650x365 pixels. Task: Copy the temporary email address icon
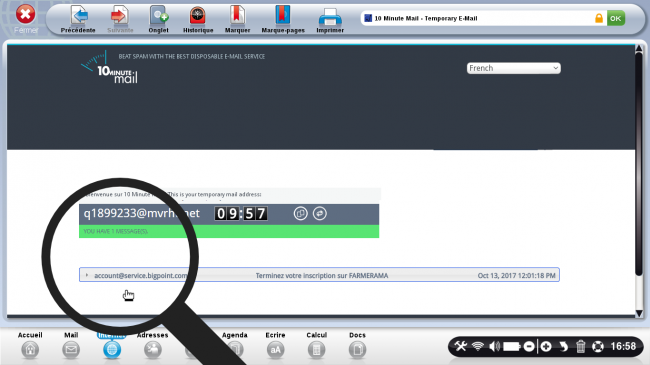click(x=301, y=214)
